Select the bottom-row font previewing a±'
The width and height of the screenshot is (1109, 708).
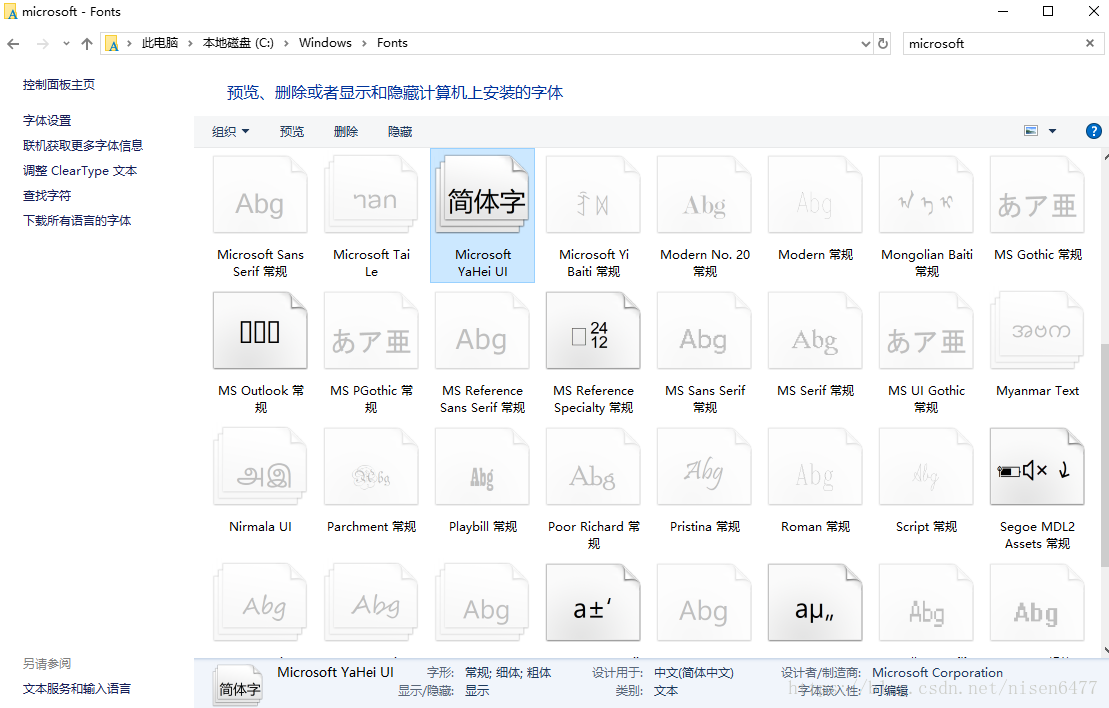tap(593, 603)
